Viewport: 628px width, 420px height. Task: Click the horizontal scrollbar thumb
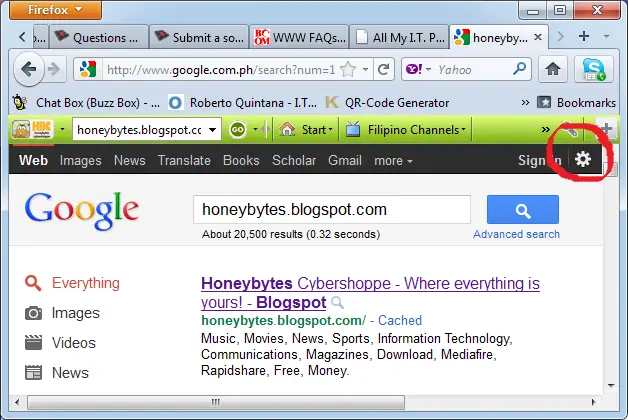216,402
